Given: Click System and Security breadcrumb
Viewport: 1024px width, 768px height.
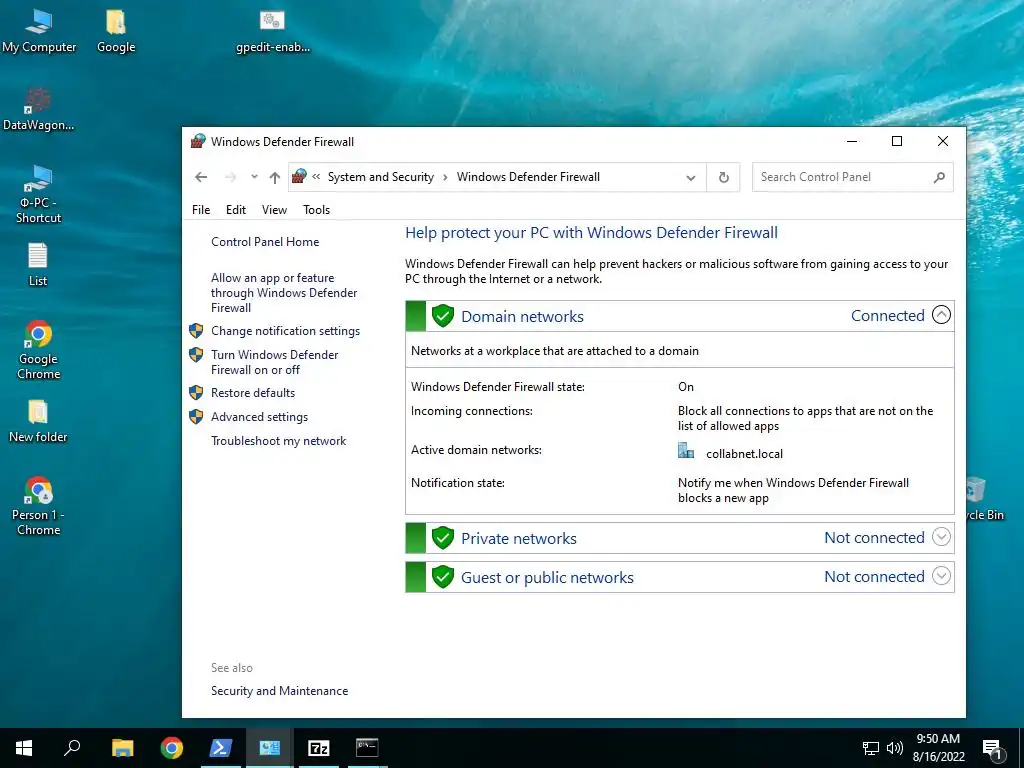Looking at the screenshot, I should (381, 177).
